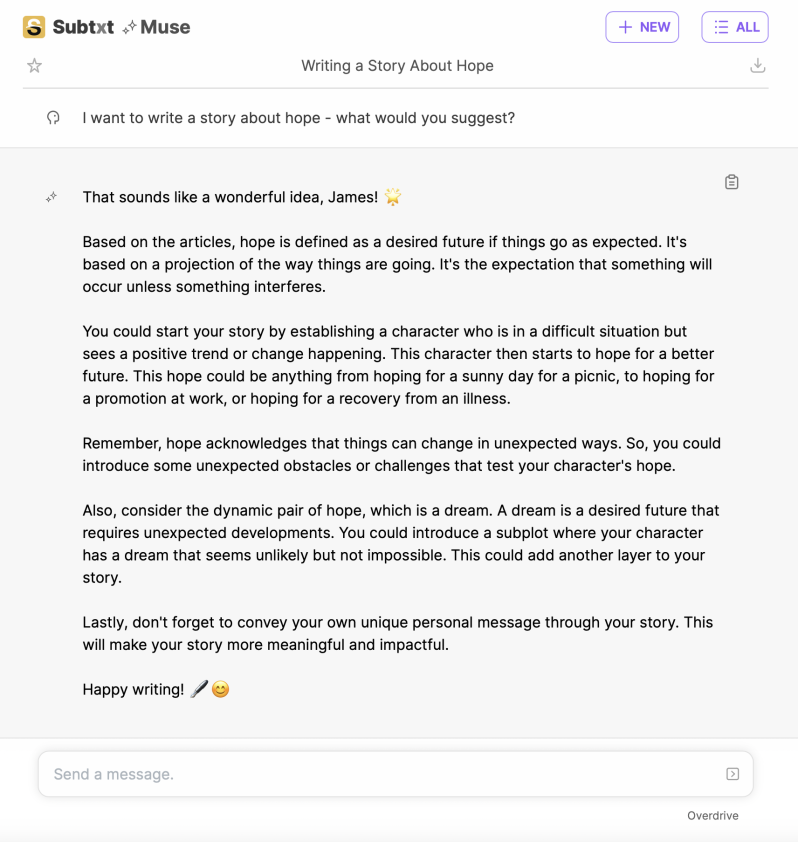
Task: Start a new conversation with the NEW button
Action: pyautogui.click(x=642, y=27)
